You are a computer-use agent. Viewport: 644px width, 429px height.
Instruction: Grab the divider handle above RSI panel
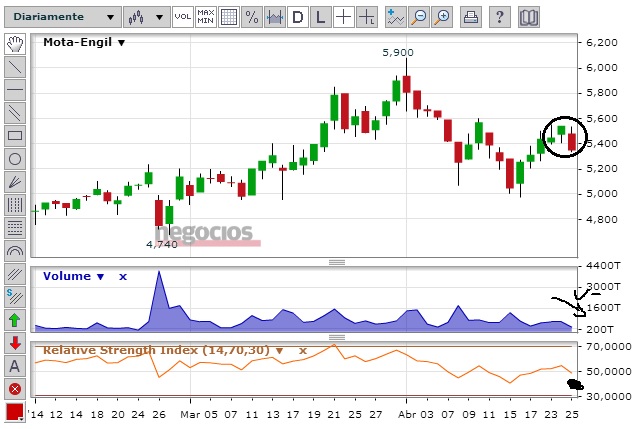coord(337,337)
